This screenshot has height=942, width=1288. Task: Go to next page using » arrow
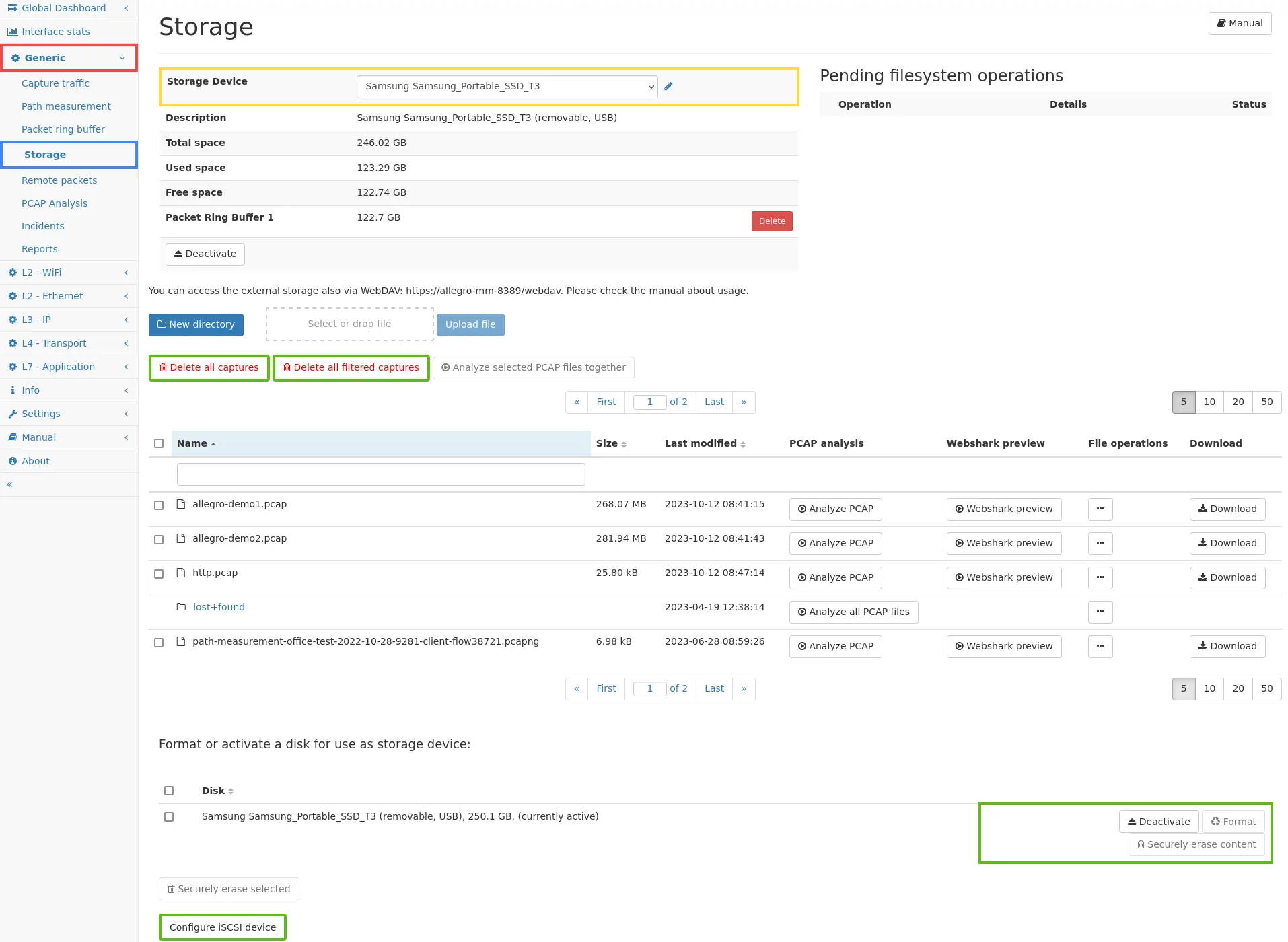[x=744, y=402]
